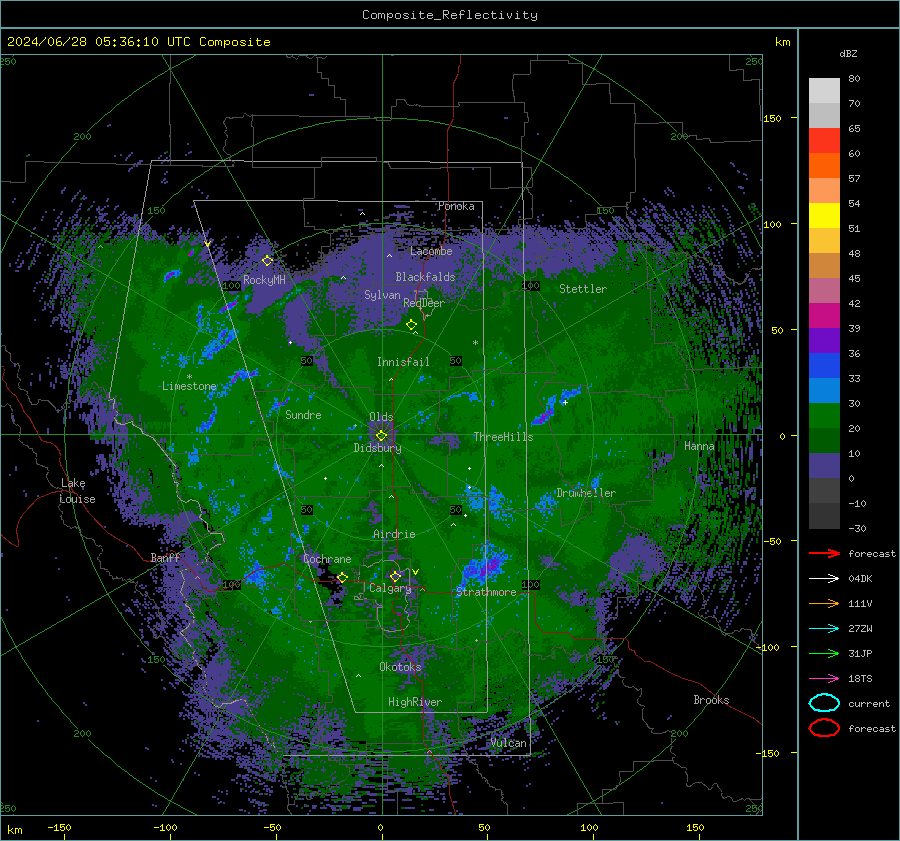The height and width of the screenshot is (841, 900).
Task: Click the Drumheller map label
Action: click(x=586, y=493)
